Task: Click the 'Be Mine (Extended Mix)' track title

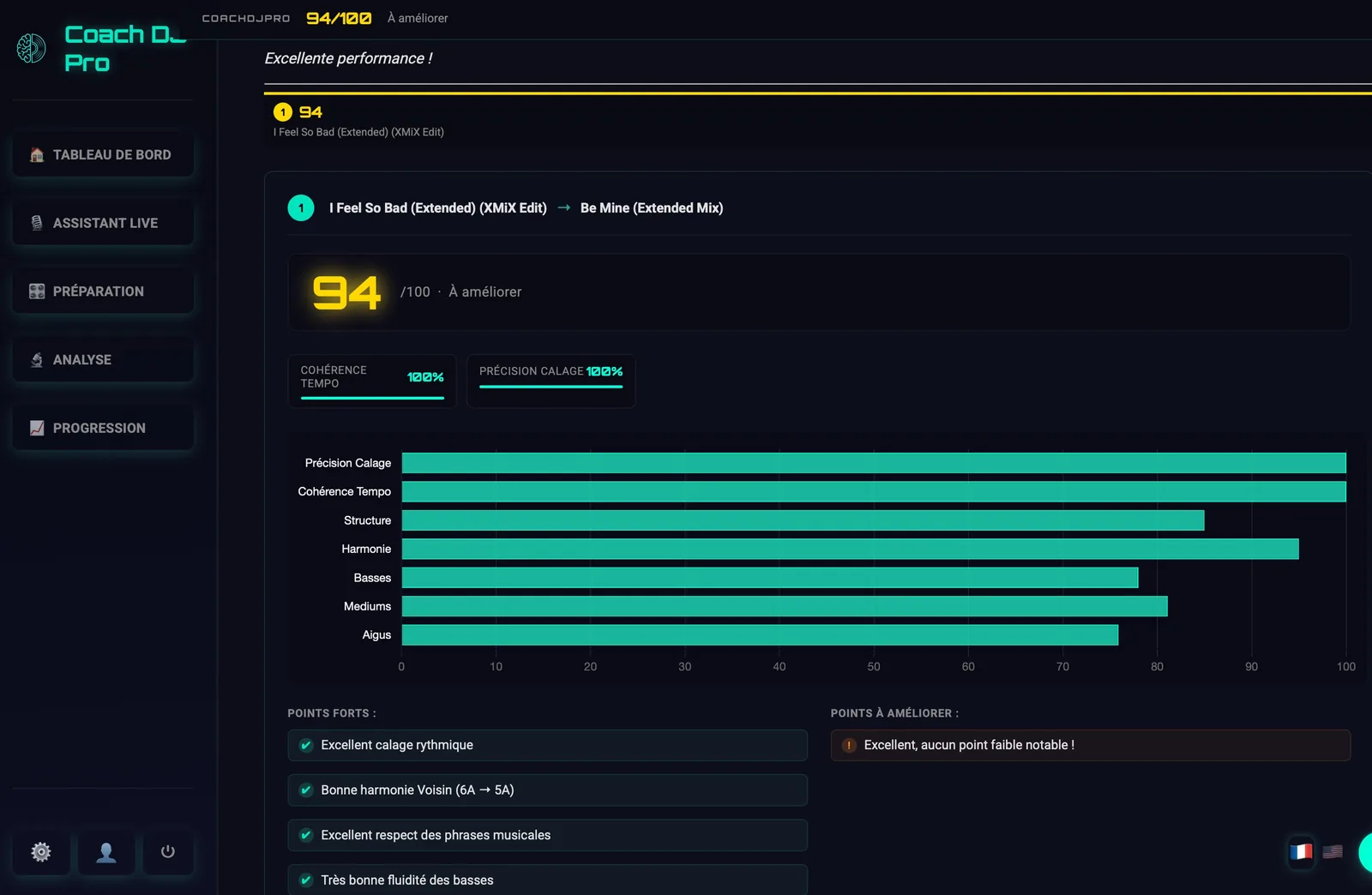Action: coord(652,207)
